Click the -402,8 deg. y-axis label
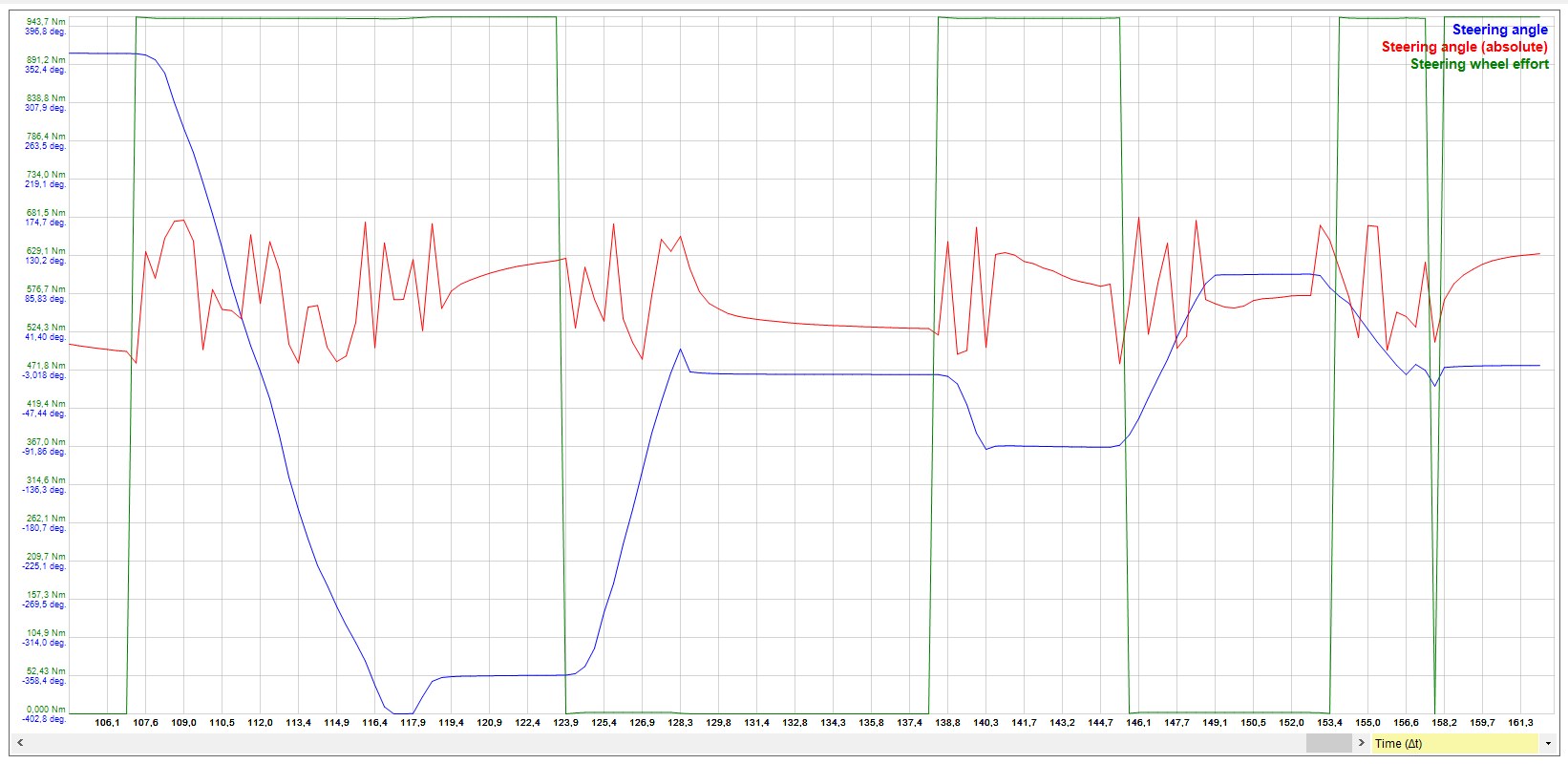 click(x=46, y=719)
